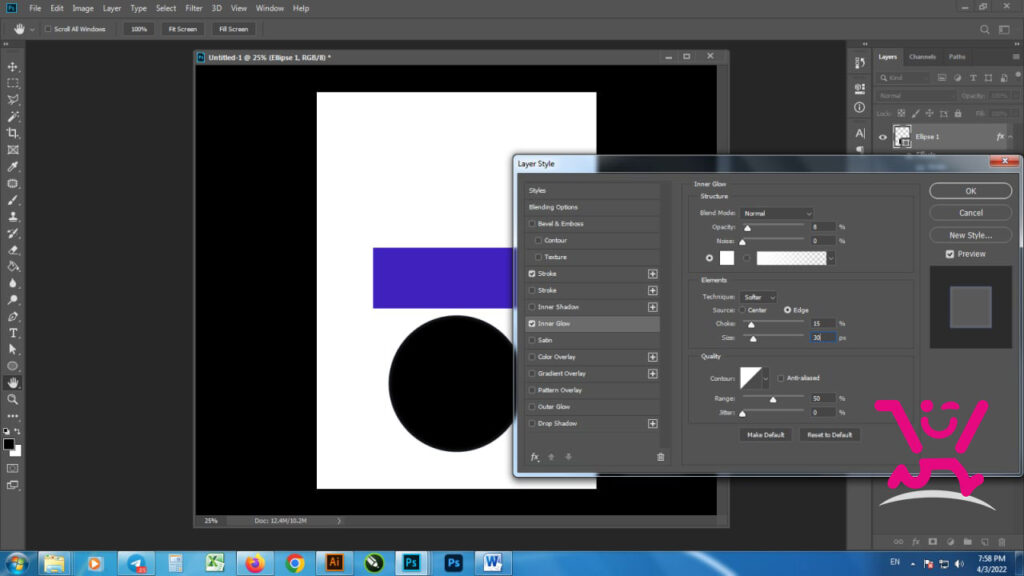The height and width of the screenshot is (576, 1024).
Task: Click the trash icon in Layer Style
Action: coord(660,457)
